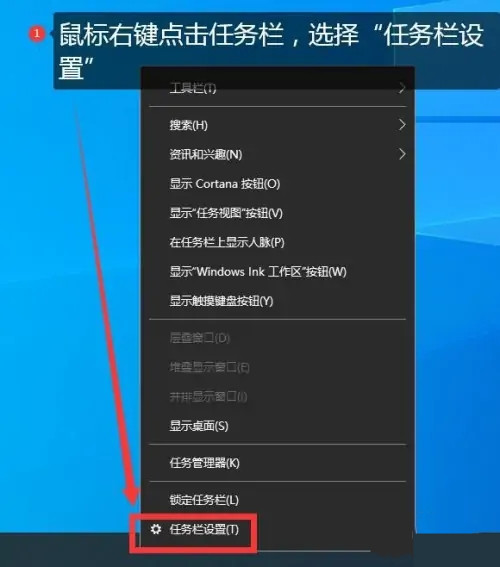The width and height of the screenshot is (500, 567).
Task: Open 任务栏设置(T) menu entry
Action: 277,529
